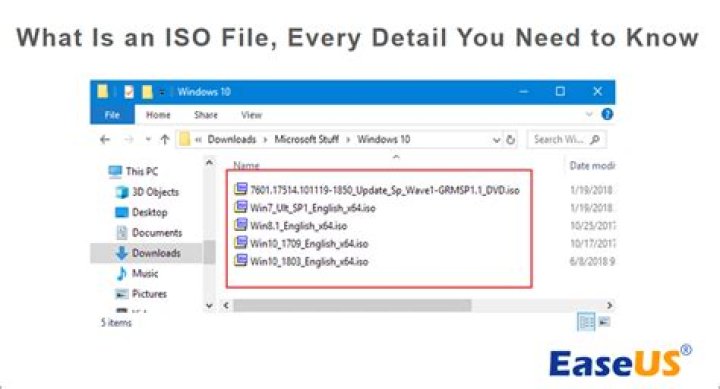720x389 pixels.
Task: Open Desktop in the navigation pane
Action: (141, 212)
